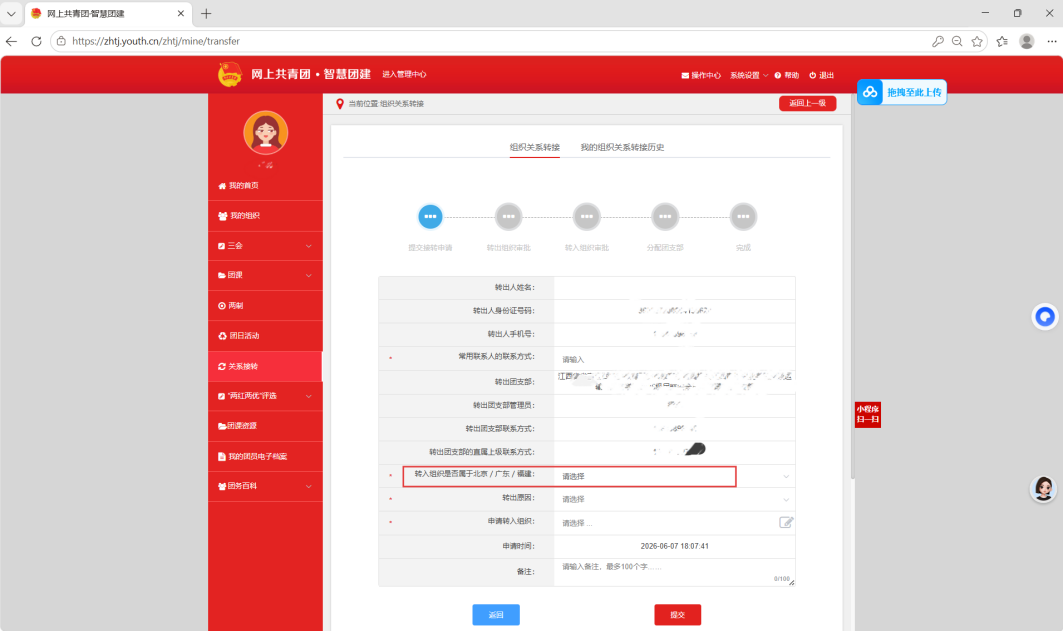Click the browser refresh icon
Screen dimensions: 1063x631
point(36,41)
